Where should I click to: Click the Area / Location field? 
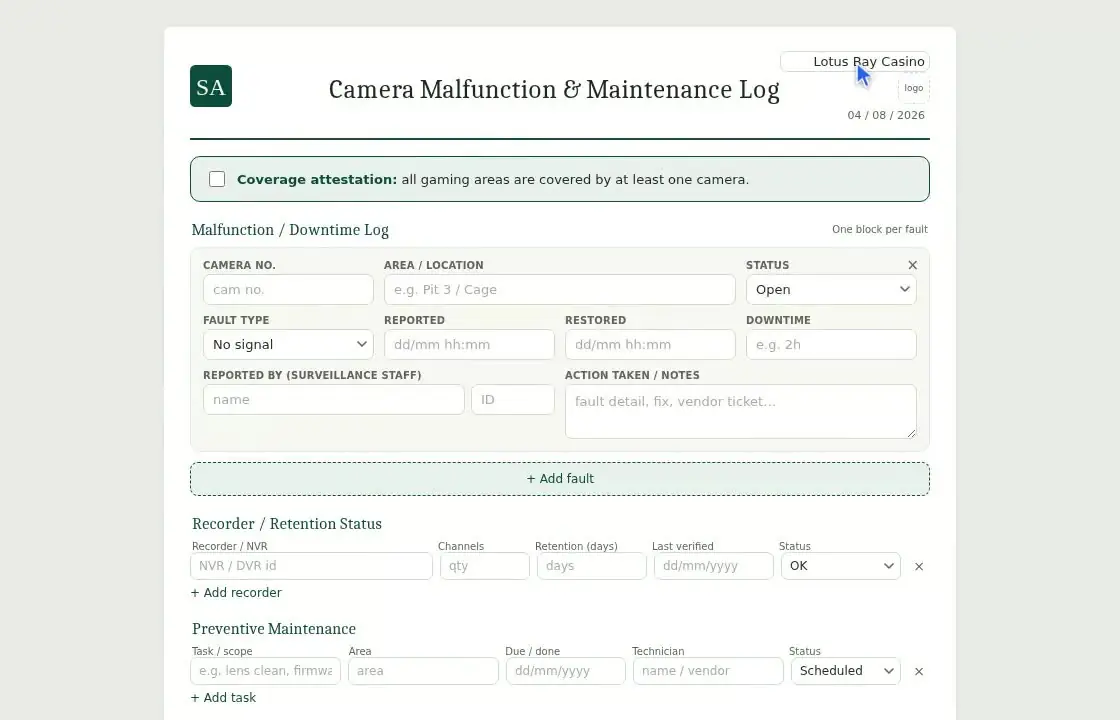[x=559, y=289]
